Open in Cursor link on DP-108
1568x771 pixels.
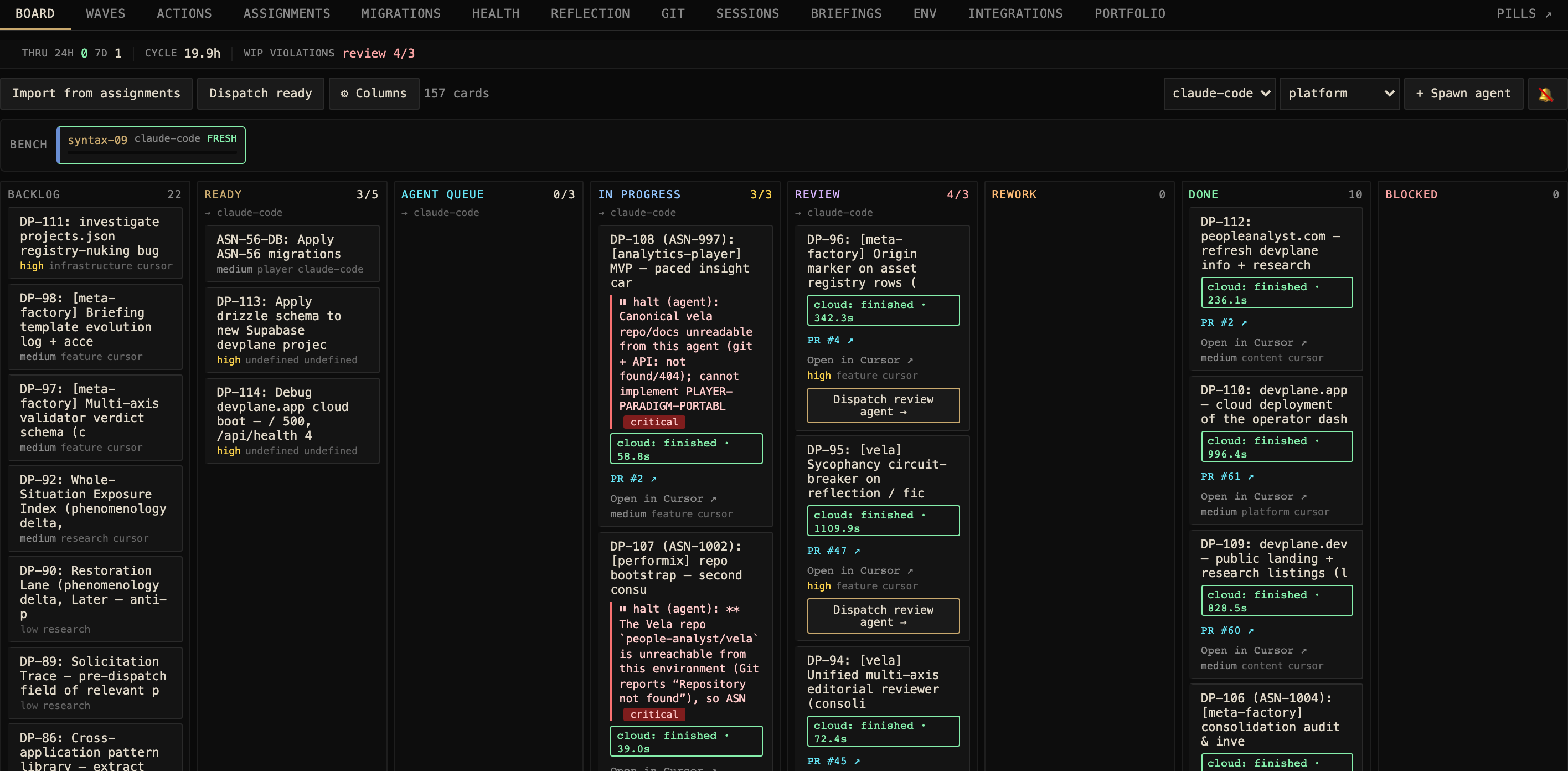663,498
